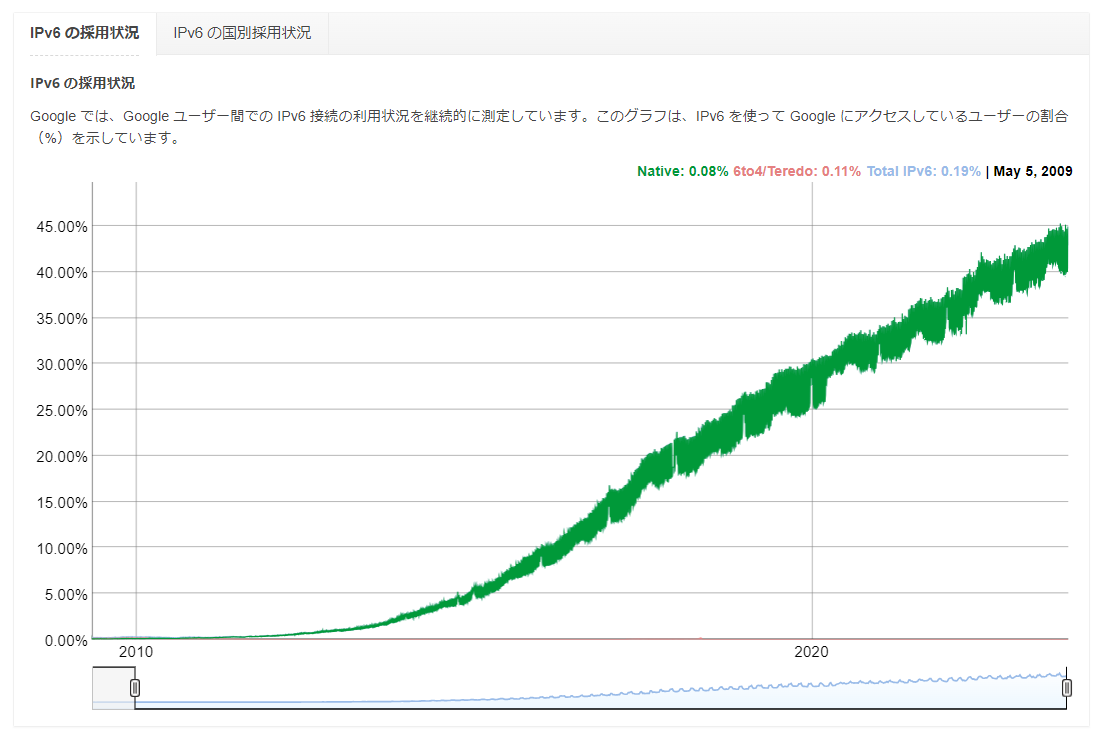This screenshot has width=1102, height=733.
Task: Click the 2020 x-axis label
Action: point(811,652)
